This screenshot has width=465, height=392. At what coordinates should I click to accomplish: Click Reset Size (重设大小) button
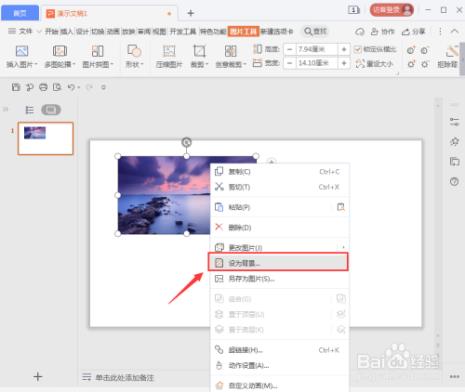pos(374,63)
